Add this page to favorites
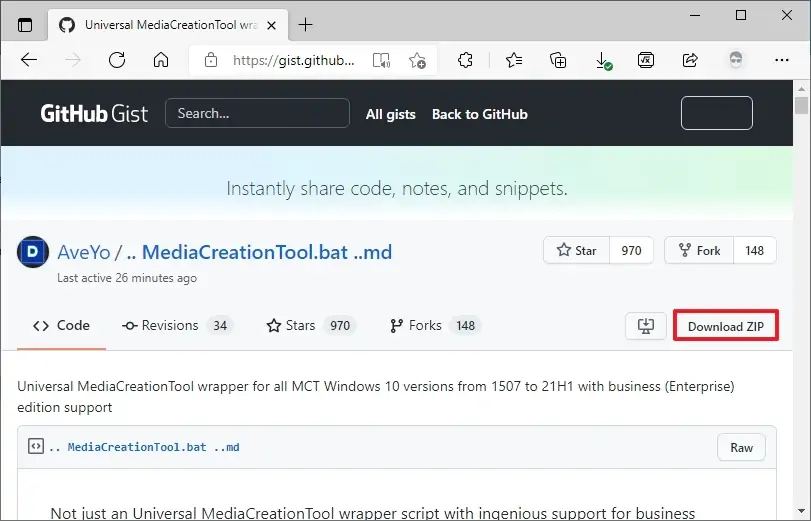The height and width of the screenshot is (521, 811). coord(417,61)
